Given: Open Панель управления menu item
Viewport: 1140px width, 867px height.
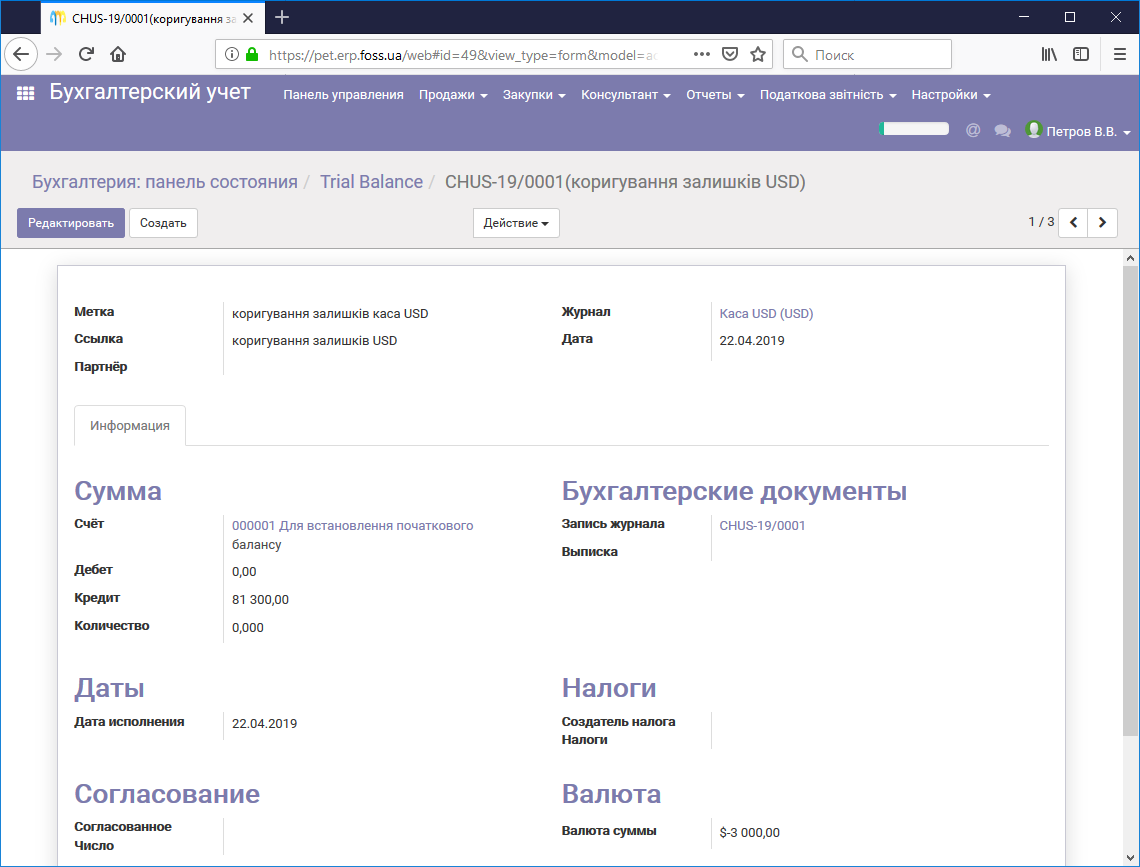Looking at the screenshot, I should [343, 95].
